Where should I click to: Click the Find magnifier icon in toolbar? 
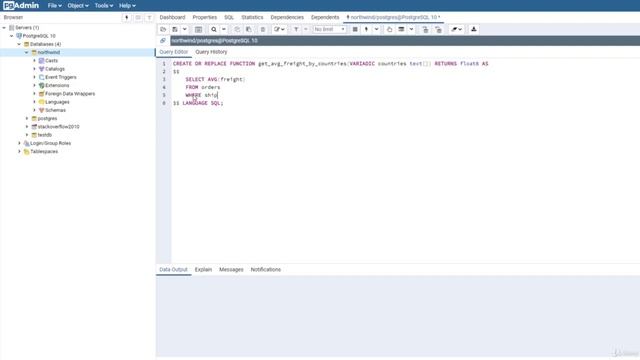(213, 29)
